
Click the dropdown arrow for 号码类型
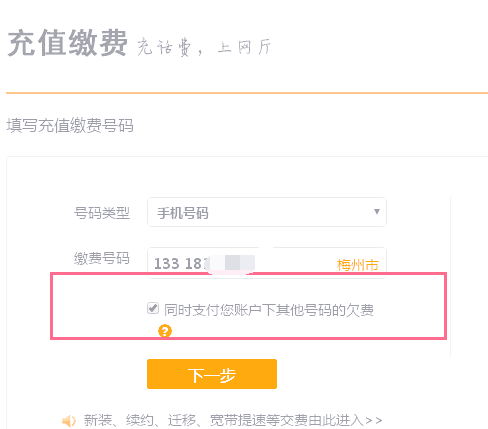377,211
